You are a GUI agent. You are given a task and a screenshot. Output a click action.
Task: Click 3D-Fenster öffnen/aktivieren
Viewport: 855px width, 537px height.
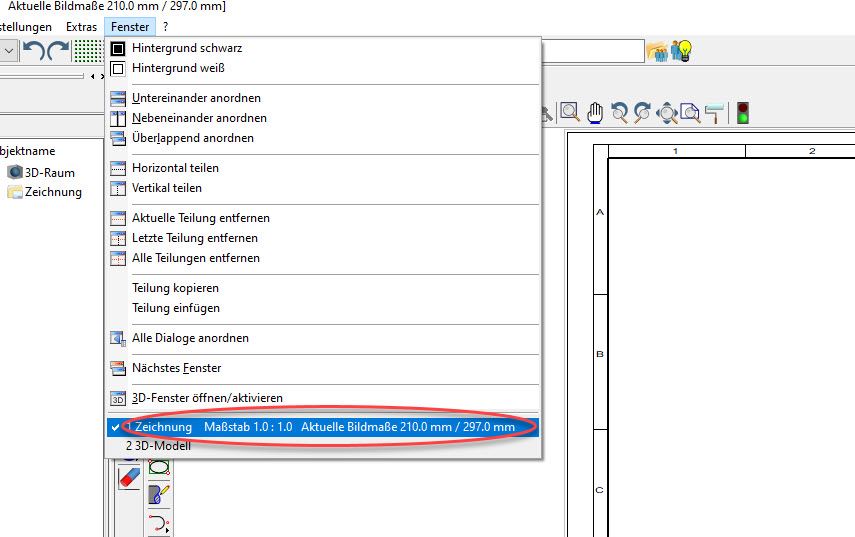click(x=323, y=398)
